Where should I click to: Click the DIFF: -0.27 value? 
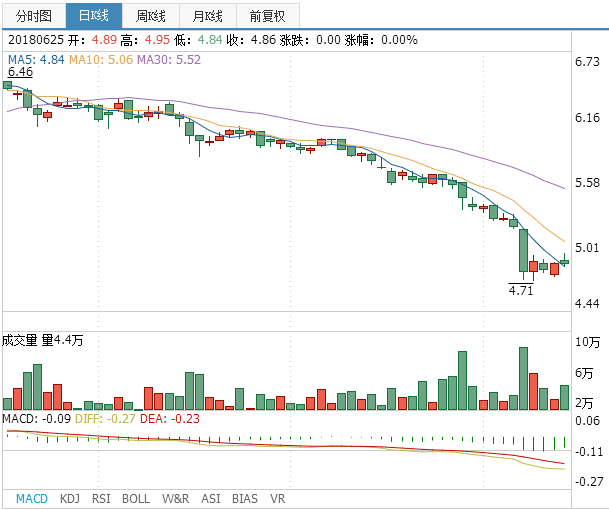(105, 419)
